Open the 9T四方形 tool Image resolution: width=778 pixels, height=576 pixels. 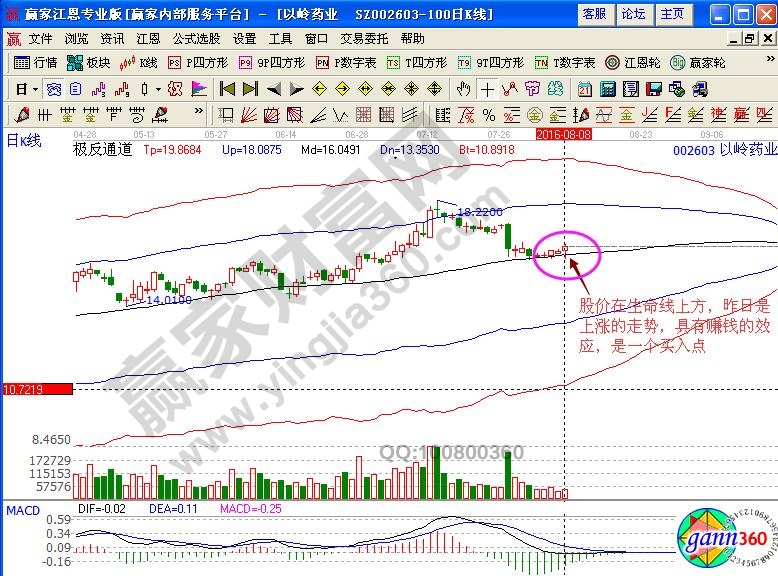click(491, 63)
